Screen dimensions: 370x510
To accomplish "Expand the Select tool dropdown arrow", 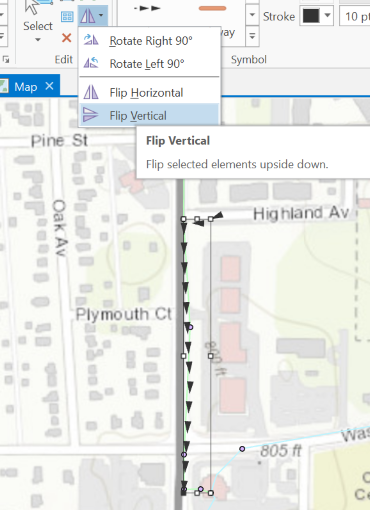I will (x=38, y=40).
